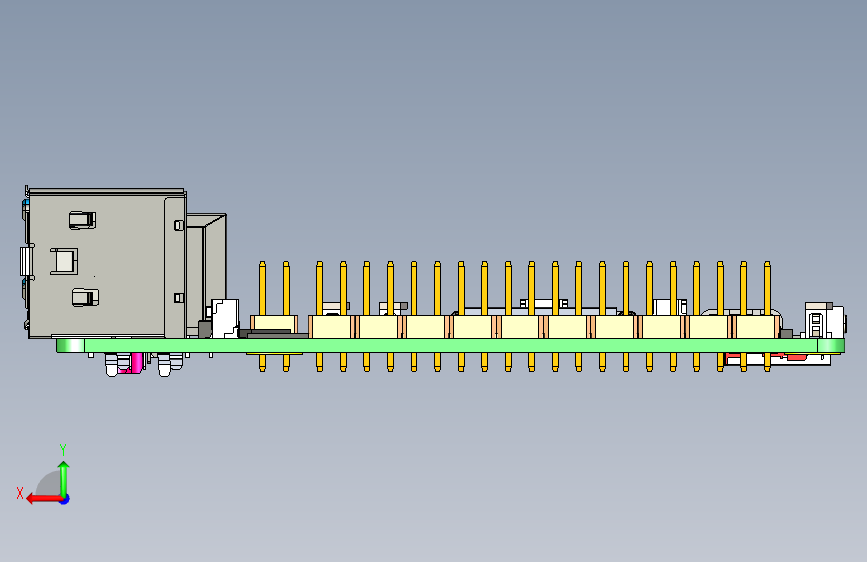Select the green PCB board edge

tap(450, 346)
